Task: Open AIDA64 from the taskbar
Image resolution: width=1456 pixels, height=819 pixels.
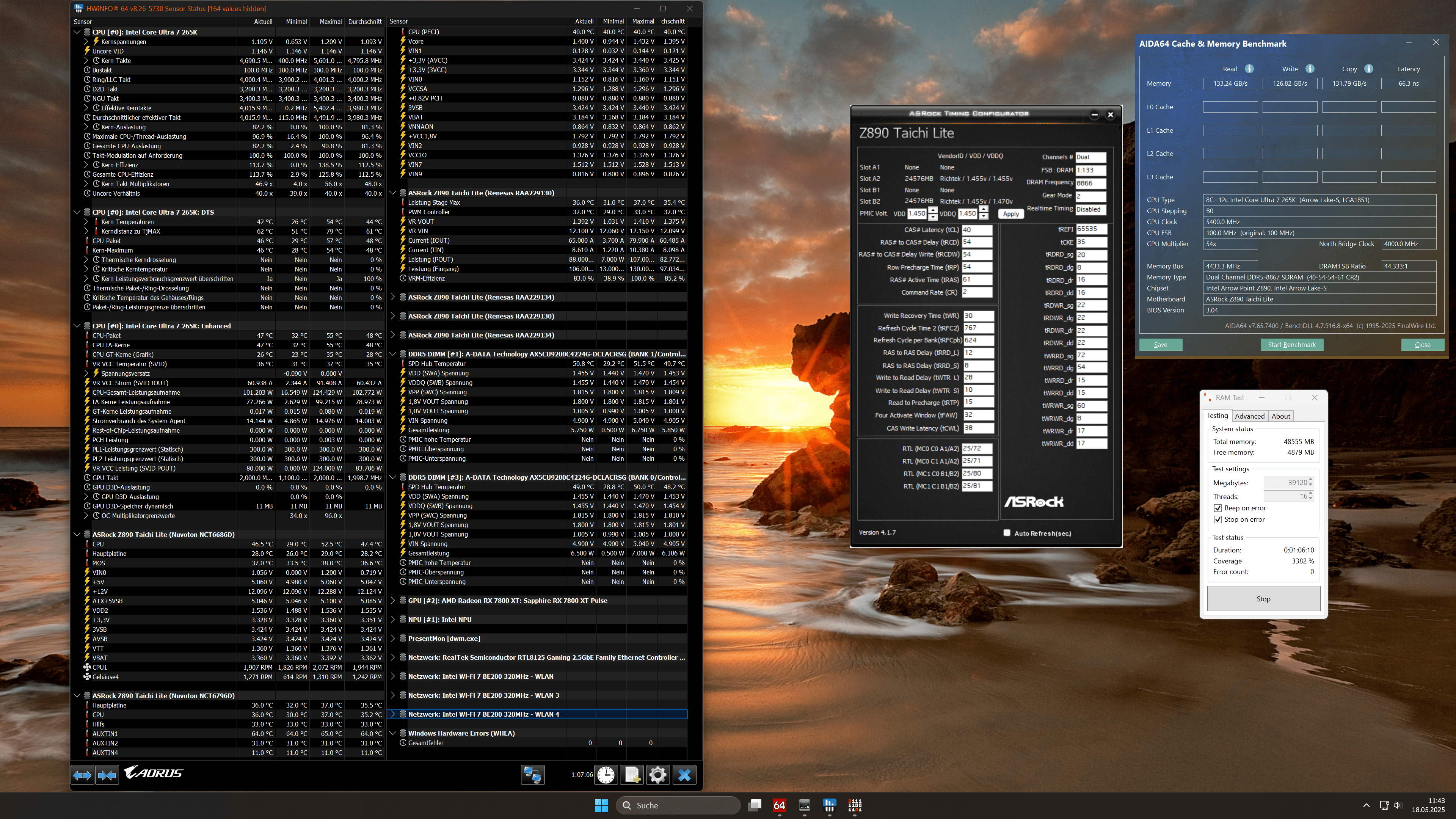Action: point(780,805)
